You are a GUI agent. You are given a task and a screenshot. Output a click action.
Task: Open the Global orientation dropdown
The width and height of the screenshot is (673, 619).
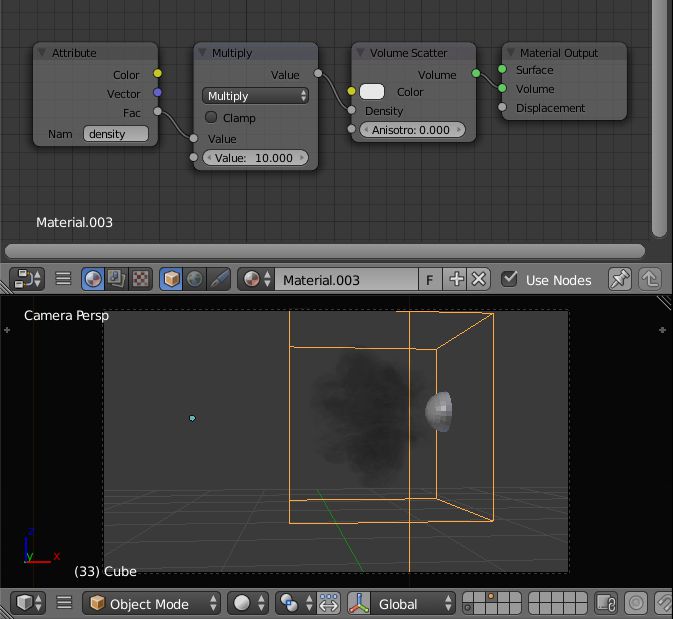(x=413, y=603)
